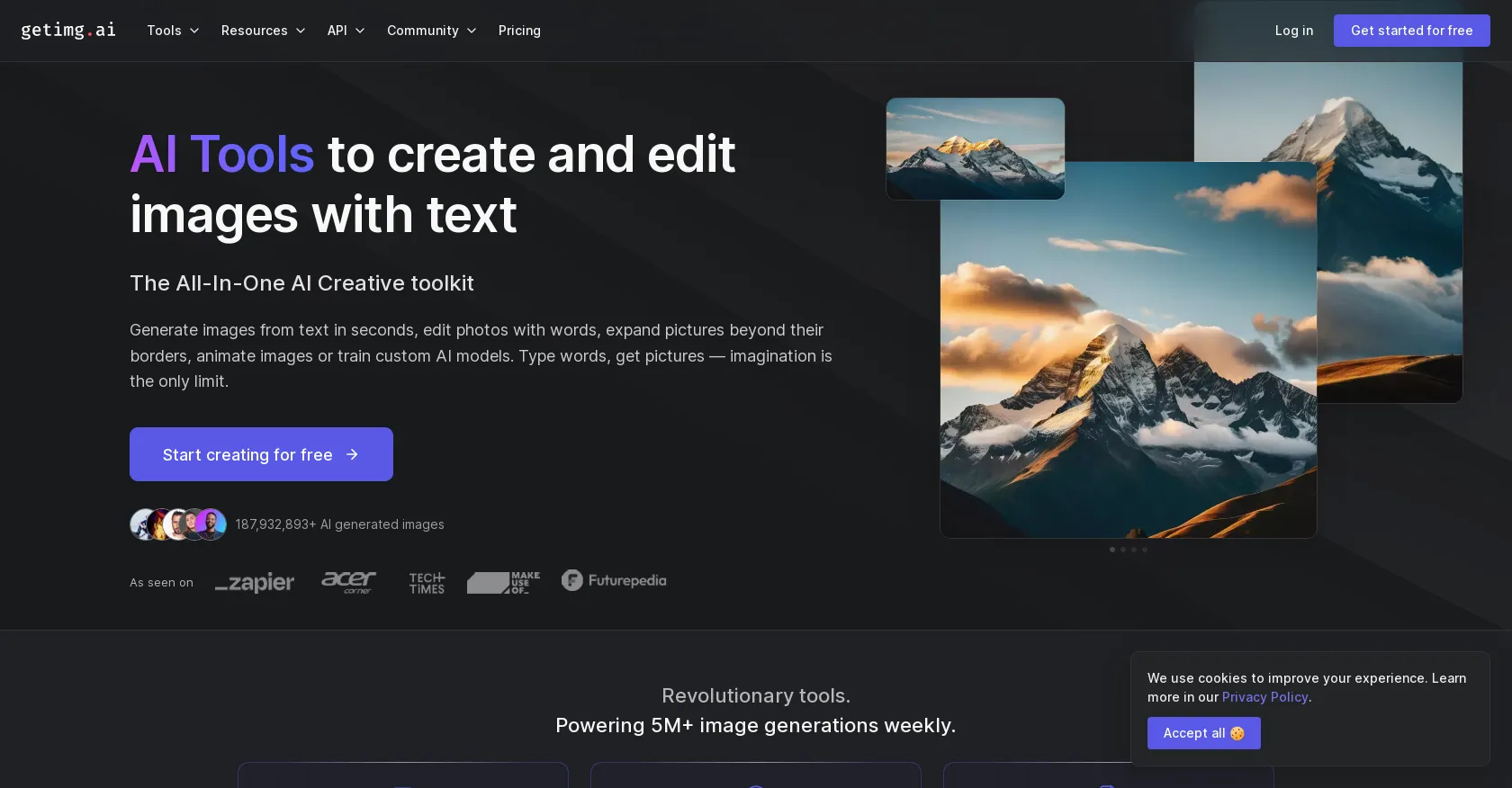
Task: Open the Privacy Policy link
Action: [1265, 697]
